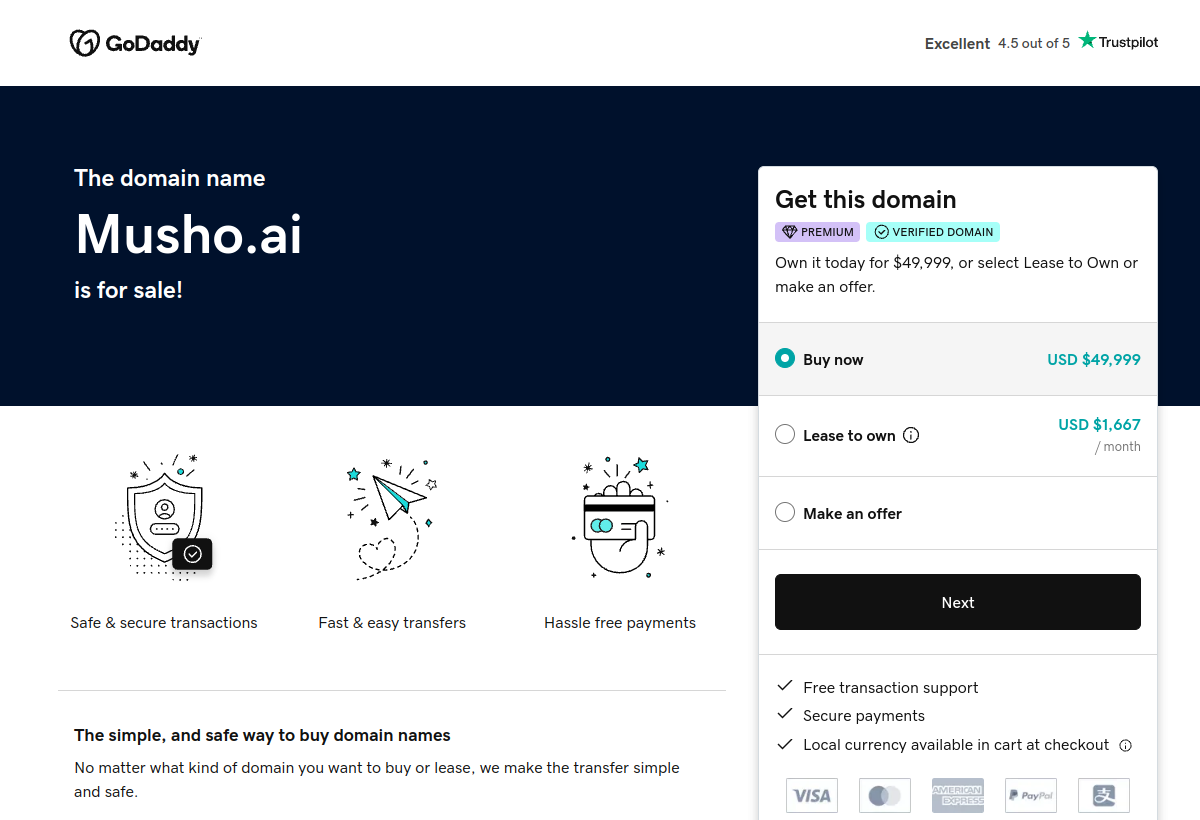This screenshot has width=1200, height=820.
Task: Click the GoDaddy logo
Action: pos(135,43)
